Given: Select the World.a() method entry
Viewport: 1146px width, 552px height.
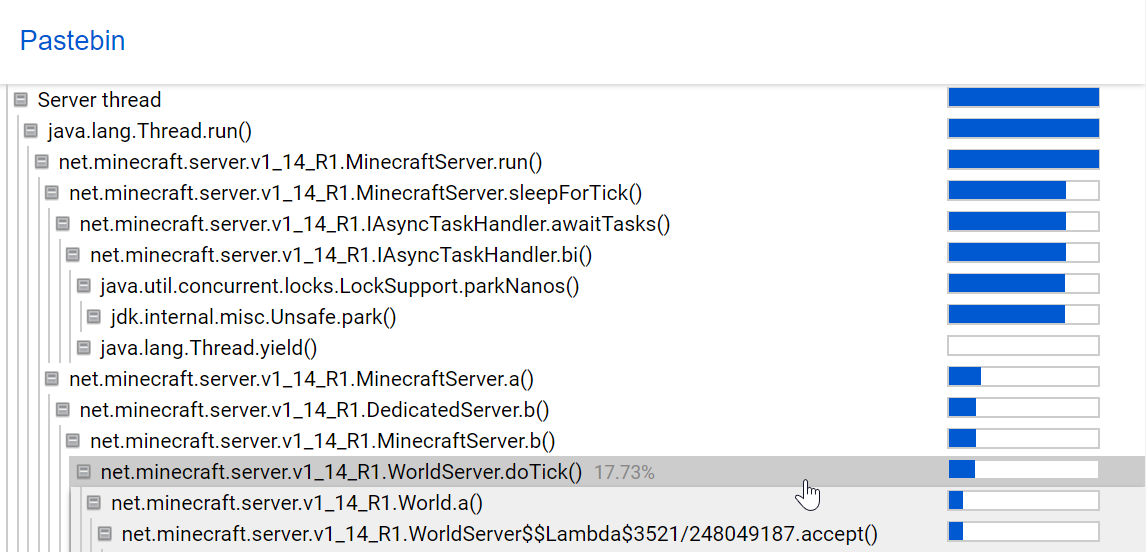Looking at the screenshot, I should click(297, 503).
